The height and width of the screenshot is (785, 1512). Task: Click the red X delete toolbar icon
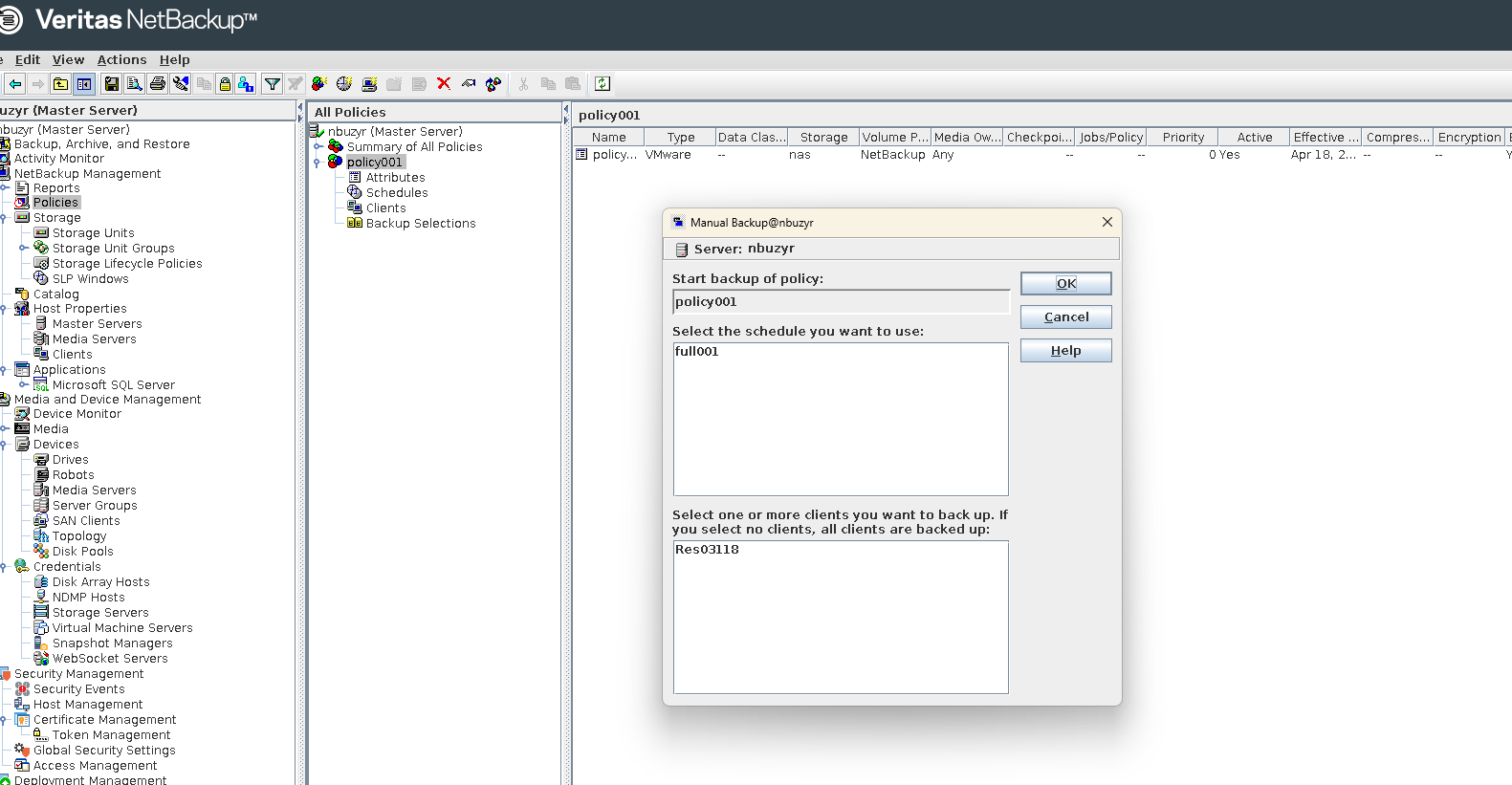(444, 84)
